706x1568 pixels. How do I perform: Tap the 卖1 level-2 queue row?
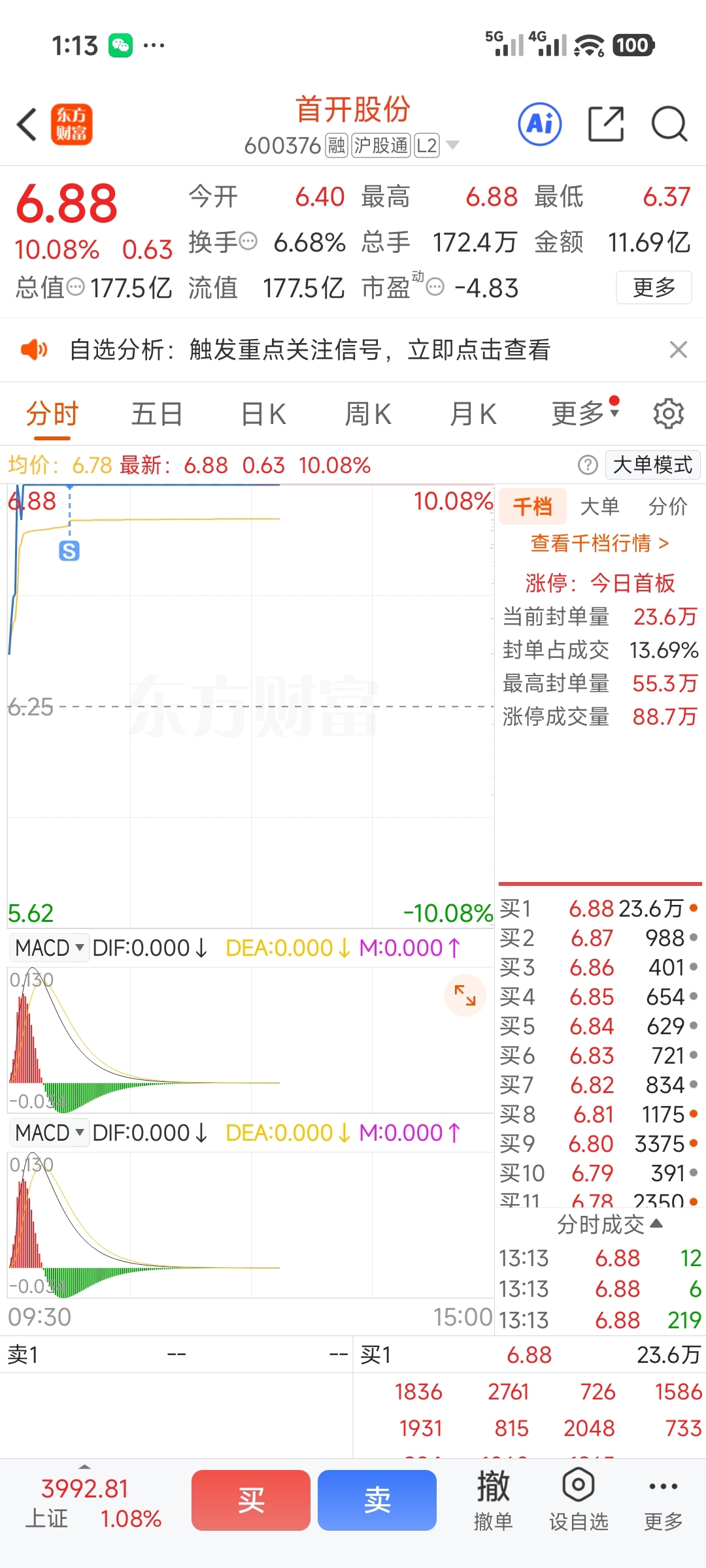point(176,1355)
